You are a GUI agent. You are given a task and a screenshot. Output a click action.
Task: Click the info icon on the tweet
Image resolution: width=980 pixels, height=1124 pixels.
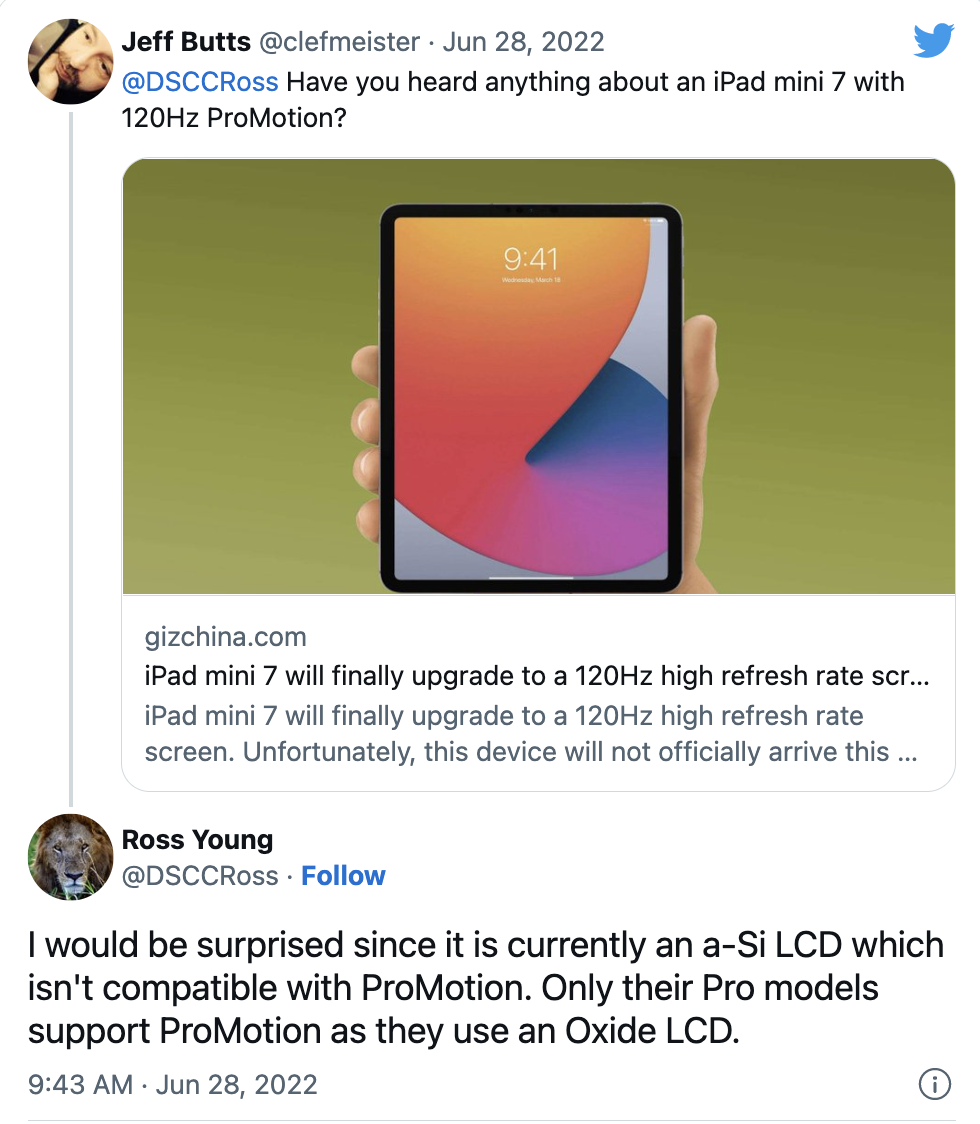tap(934, 1084)
